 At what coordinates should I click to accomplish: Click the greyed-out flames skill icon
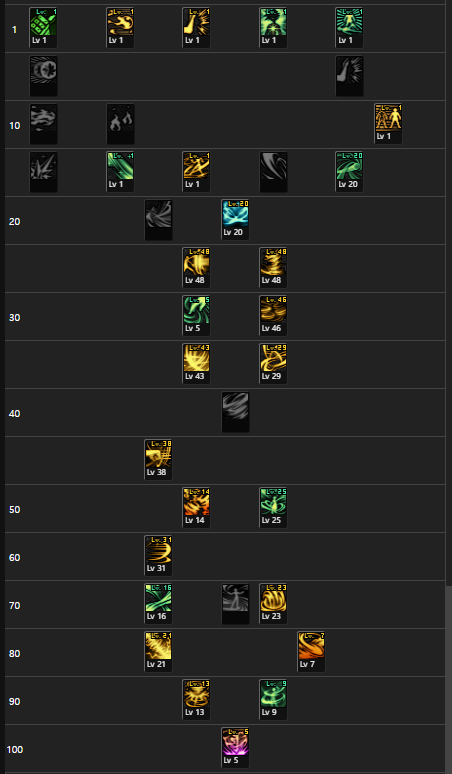click(x=120, y=123)
